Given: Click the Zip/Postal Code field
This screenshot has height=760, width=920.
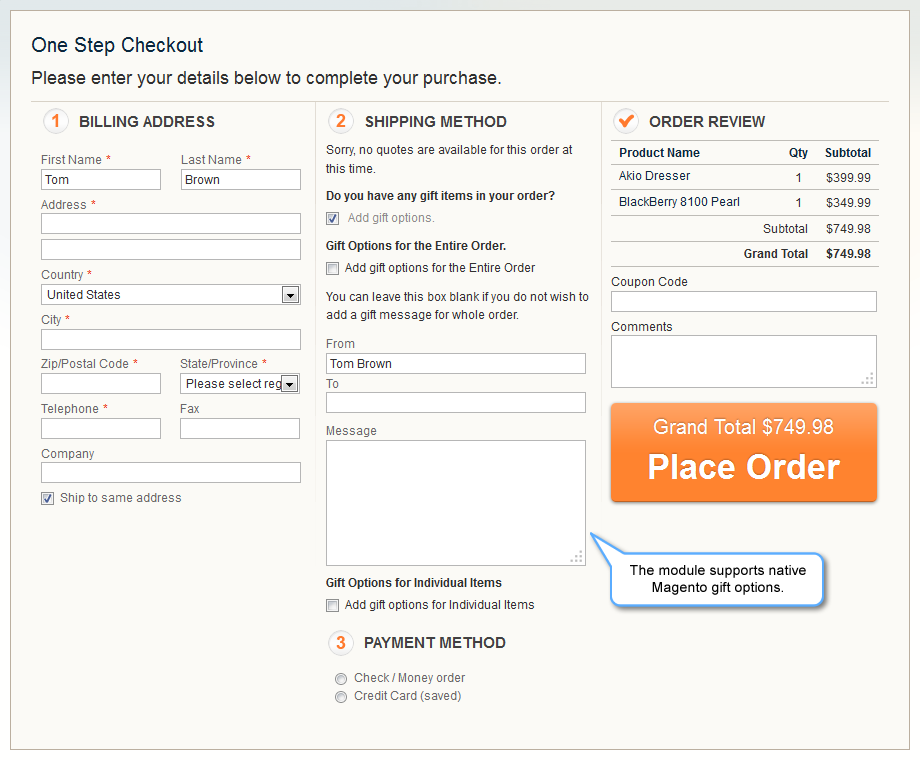Looking at the screenshot, I should tap(101, 384).
